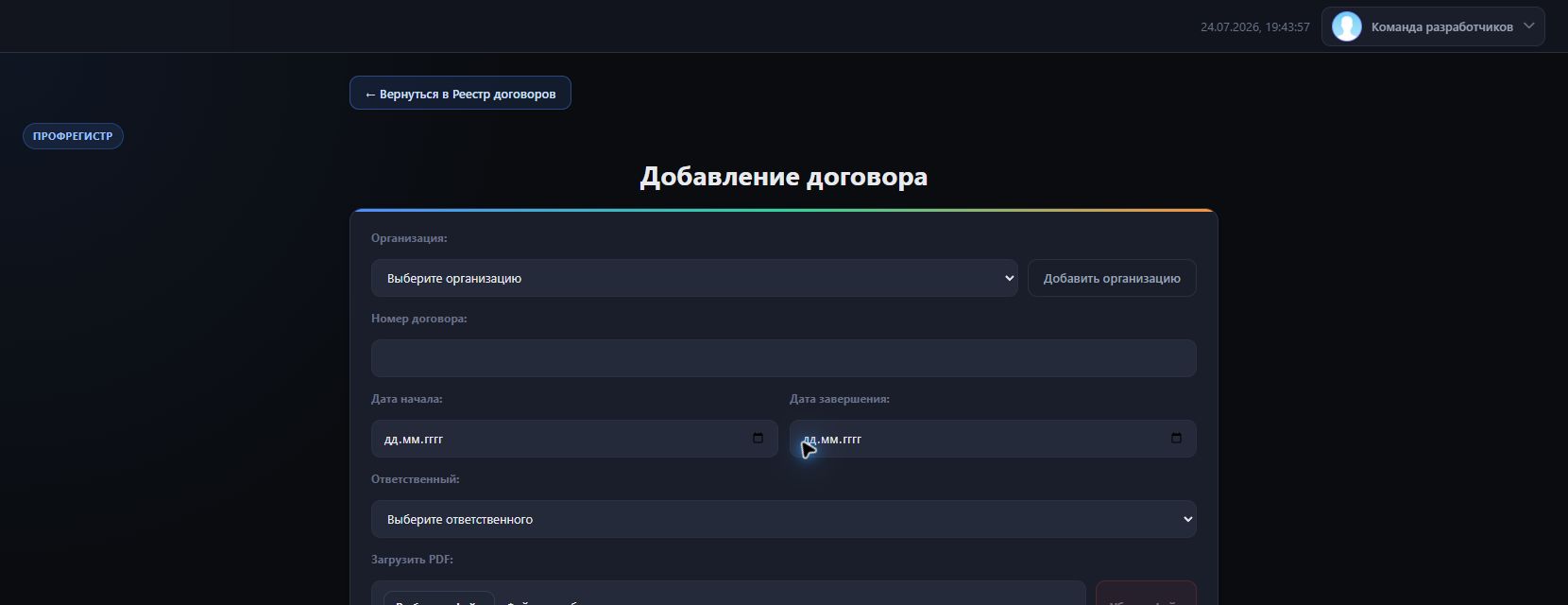Go back via Вернуться в Реестр договоров
Screen dimensions: 1568x605
click(460, 93)
